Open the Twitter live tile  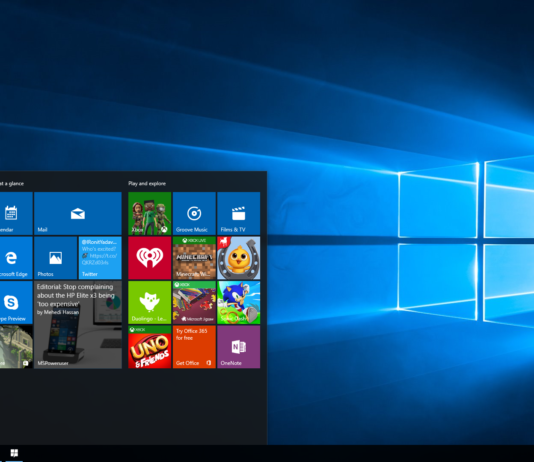pyautogui.click(x=100, y=258)
